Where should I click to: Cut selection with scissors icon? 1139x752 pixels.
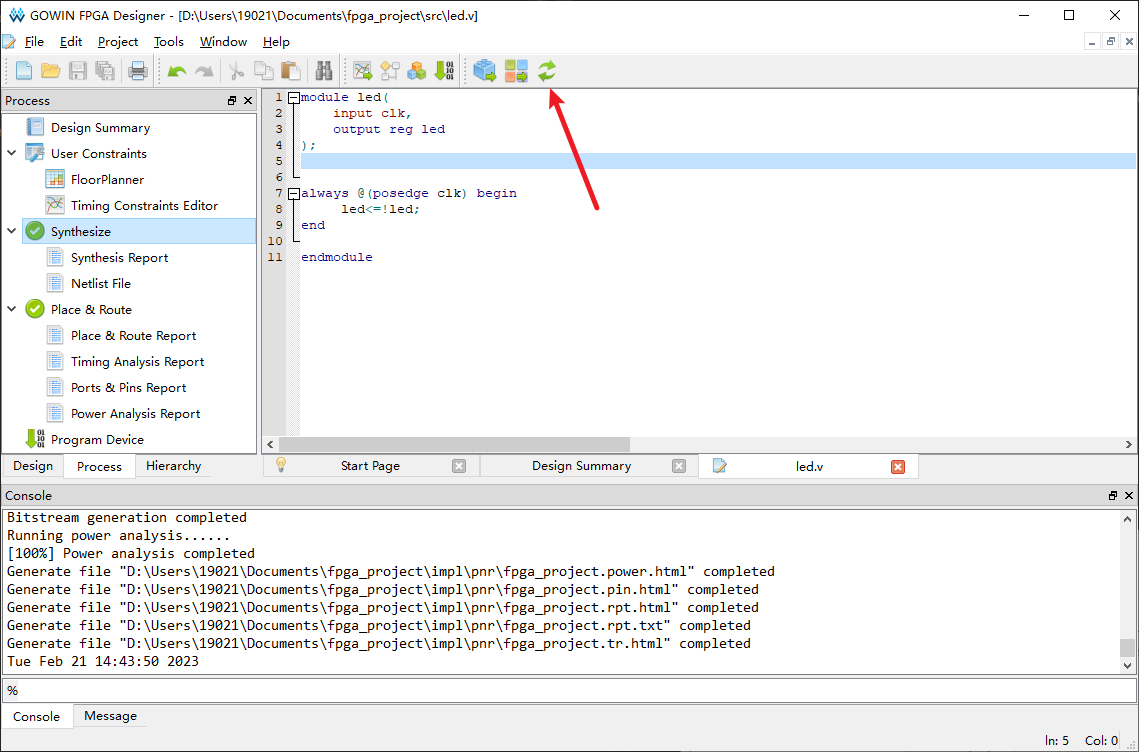pos(236,70)
